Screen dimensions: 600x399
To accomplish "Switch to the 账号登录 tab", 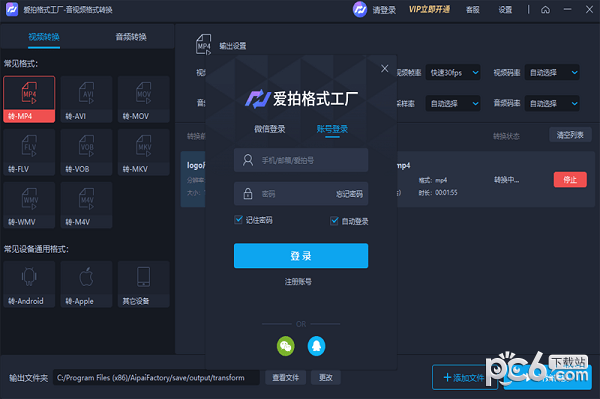I will [332, 129].
